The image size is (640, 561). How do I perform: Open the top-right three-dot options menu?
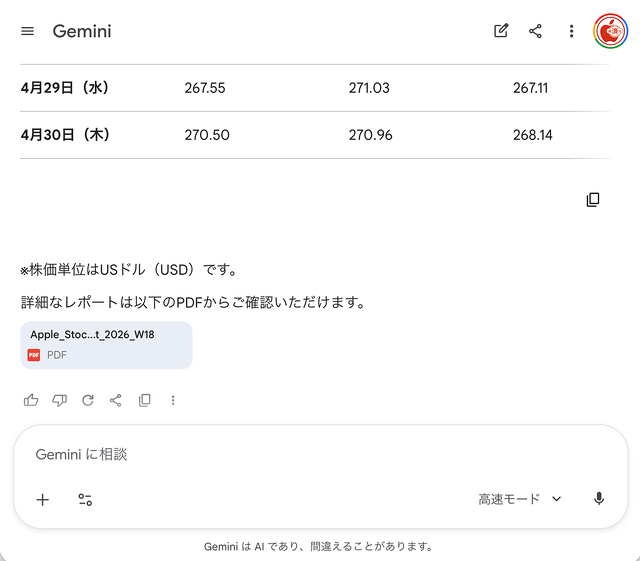[571, 31]
